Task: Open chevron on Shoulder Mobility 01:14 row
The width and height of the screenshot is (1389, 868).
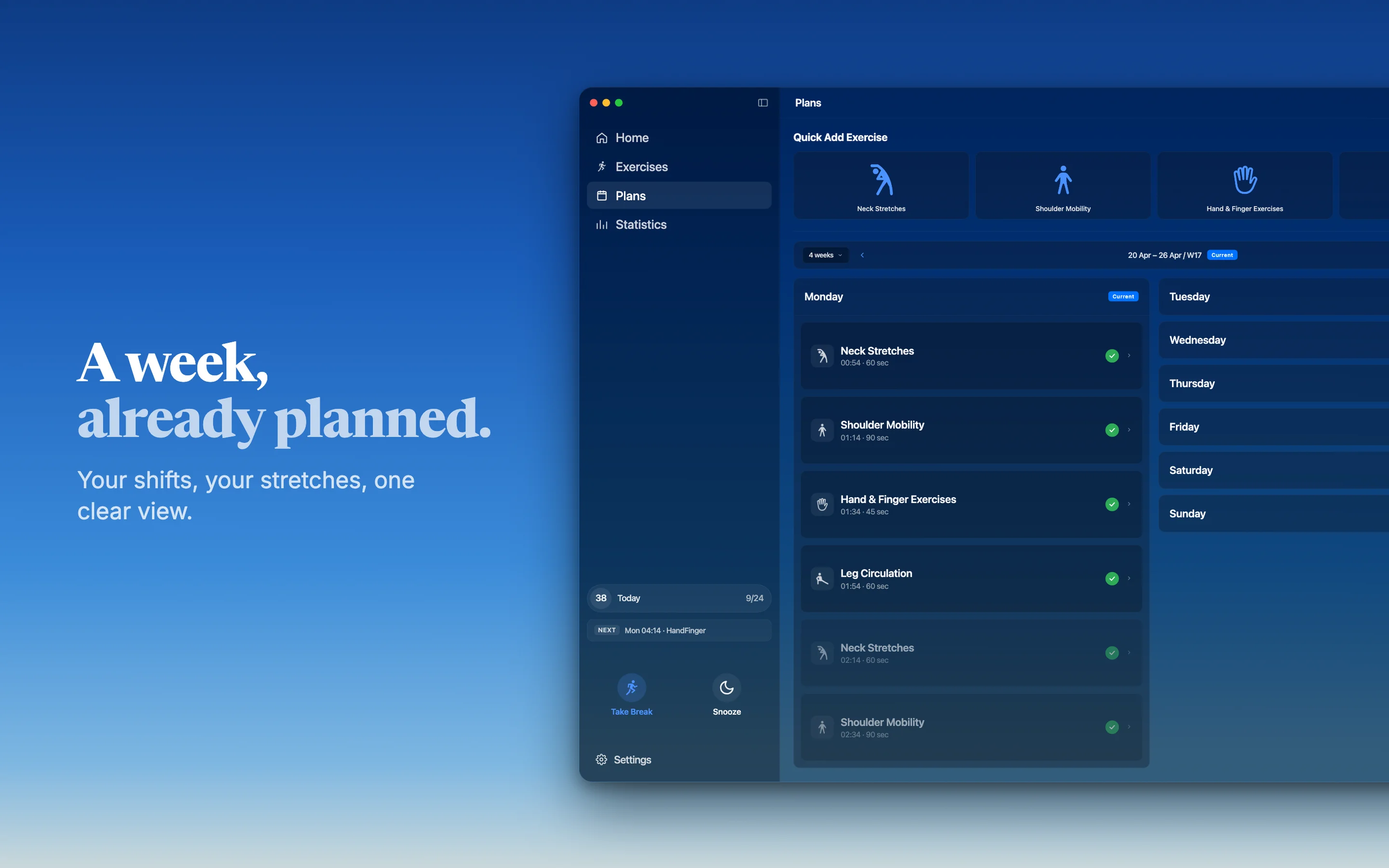Action: coord(1129,430)
